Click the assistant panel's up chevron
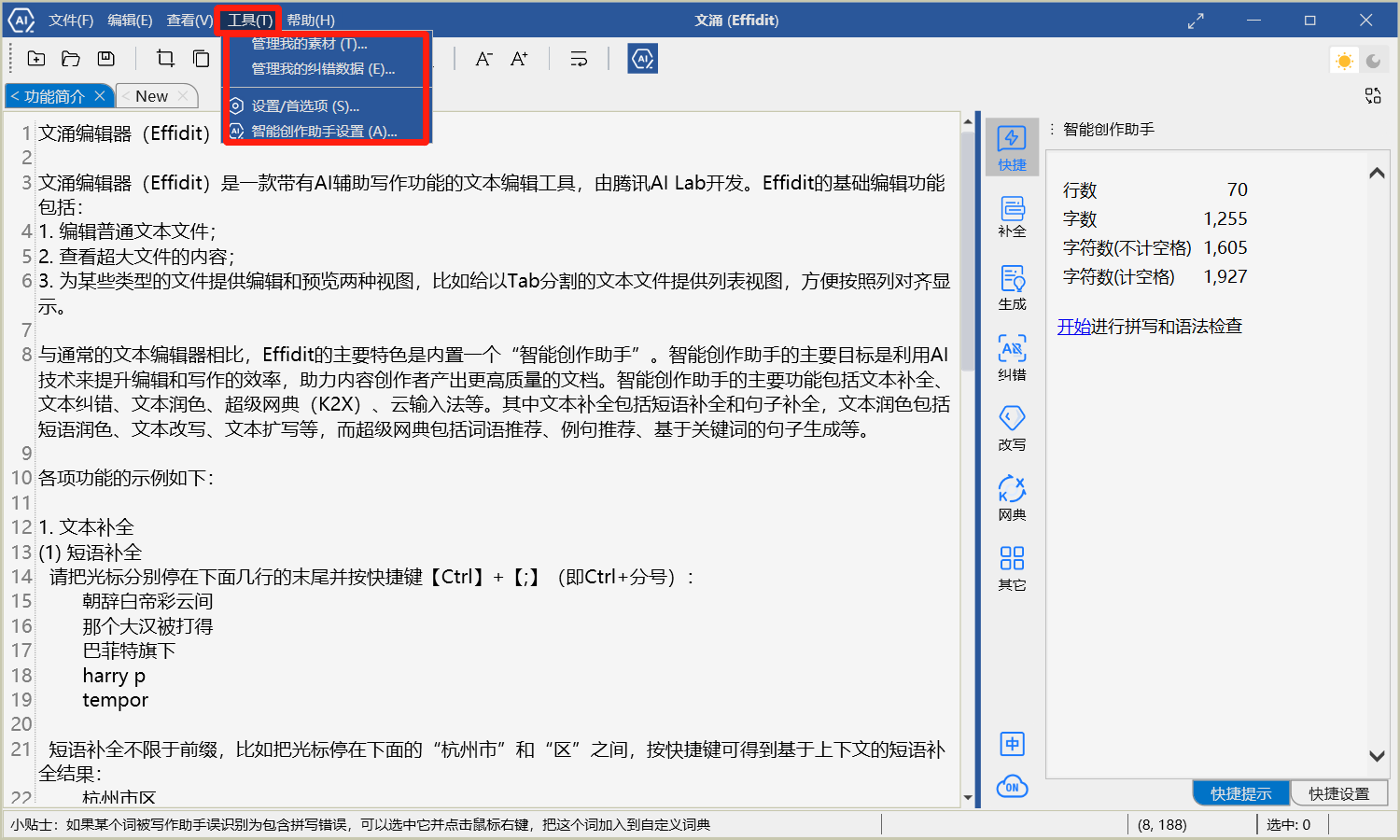This screenshot has width=1400, height=840. pyautogui.click(x=1377, y=173)
